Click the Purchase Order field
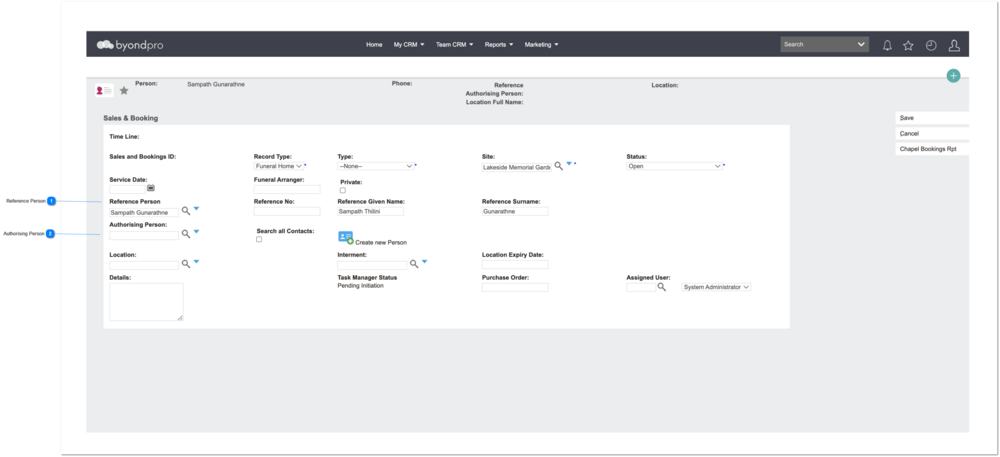 point(515,287)
